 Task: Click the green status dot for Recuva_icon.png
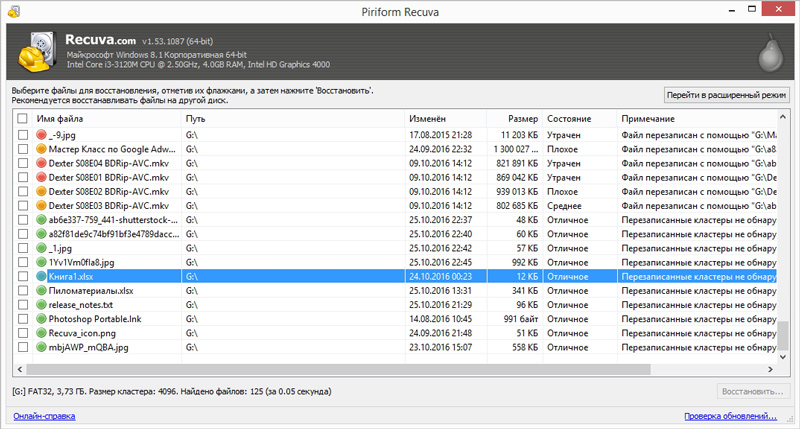(x=41, y=333)
